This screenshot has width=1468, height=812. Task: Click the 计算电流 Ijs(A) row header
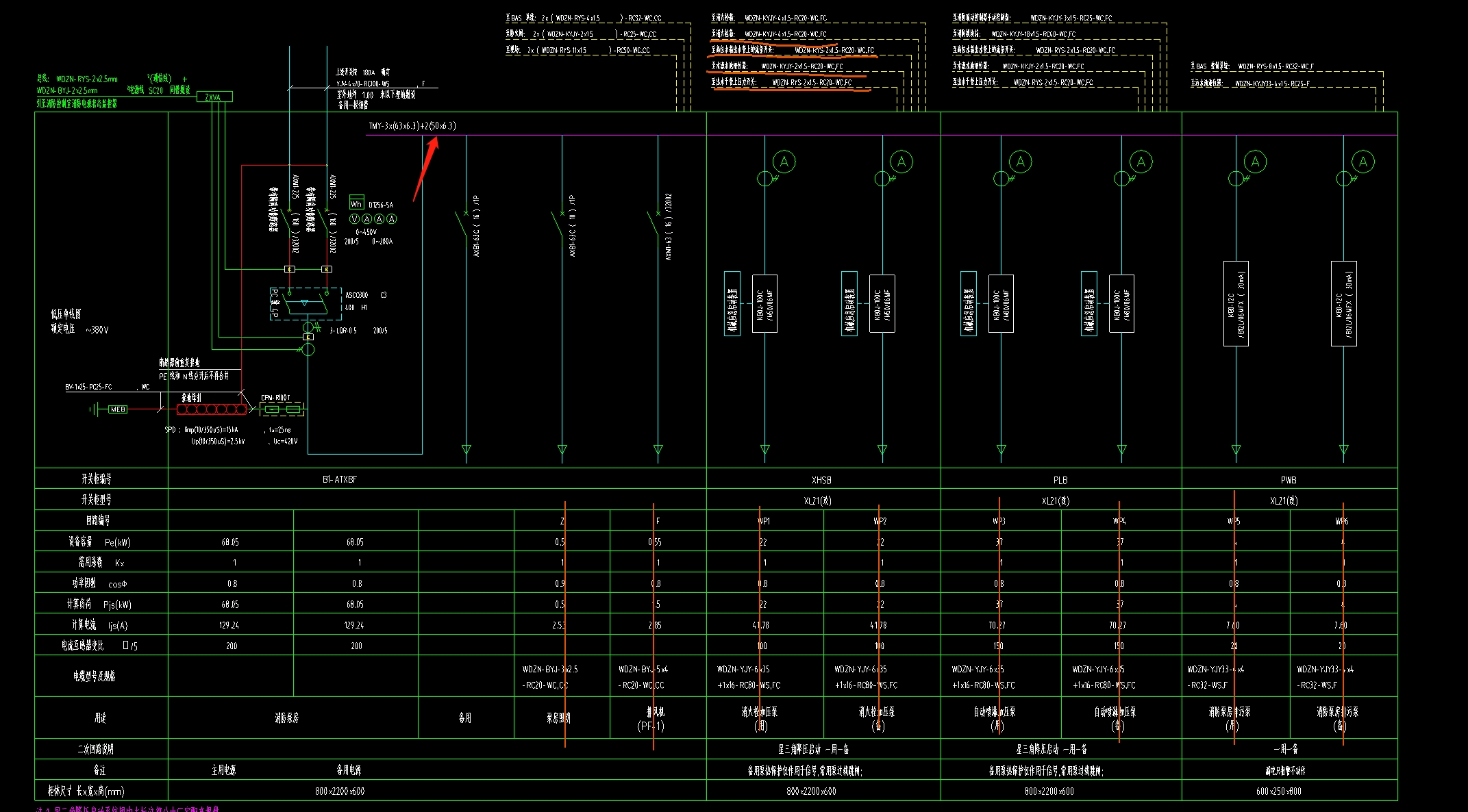pos(100,625)
